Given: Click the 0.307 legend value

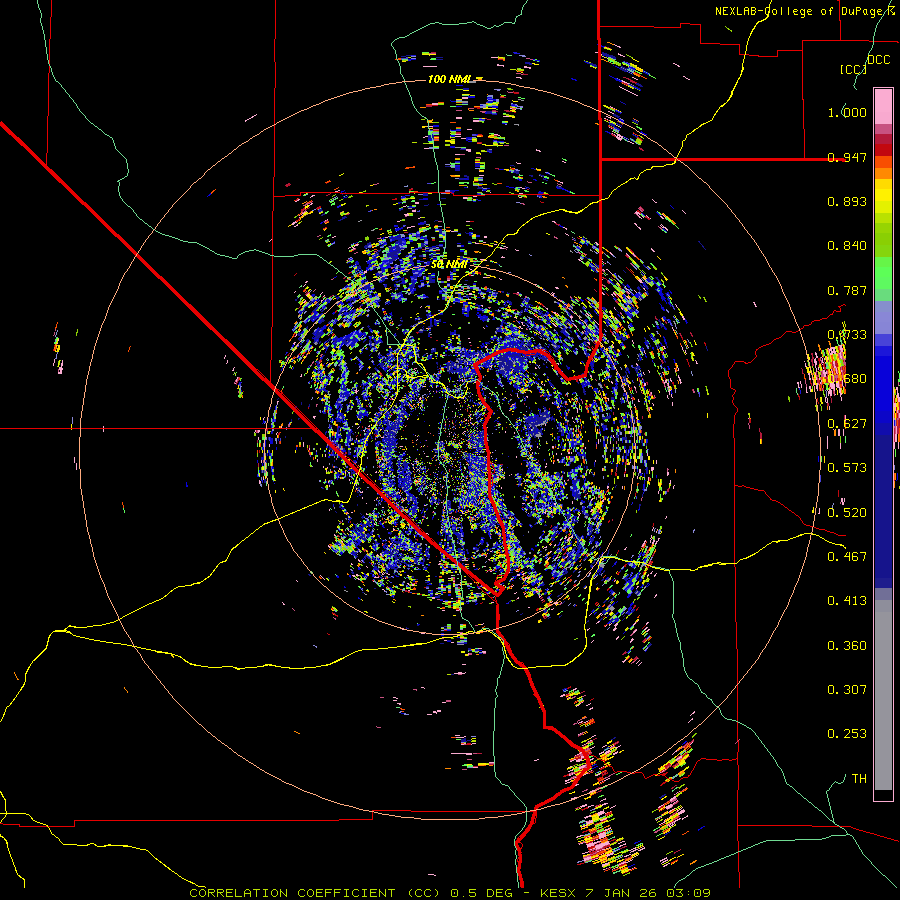Looking at the screenshot, I should pos(847,690).
